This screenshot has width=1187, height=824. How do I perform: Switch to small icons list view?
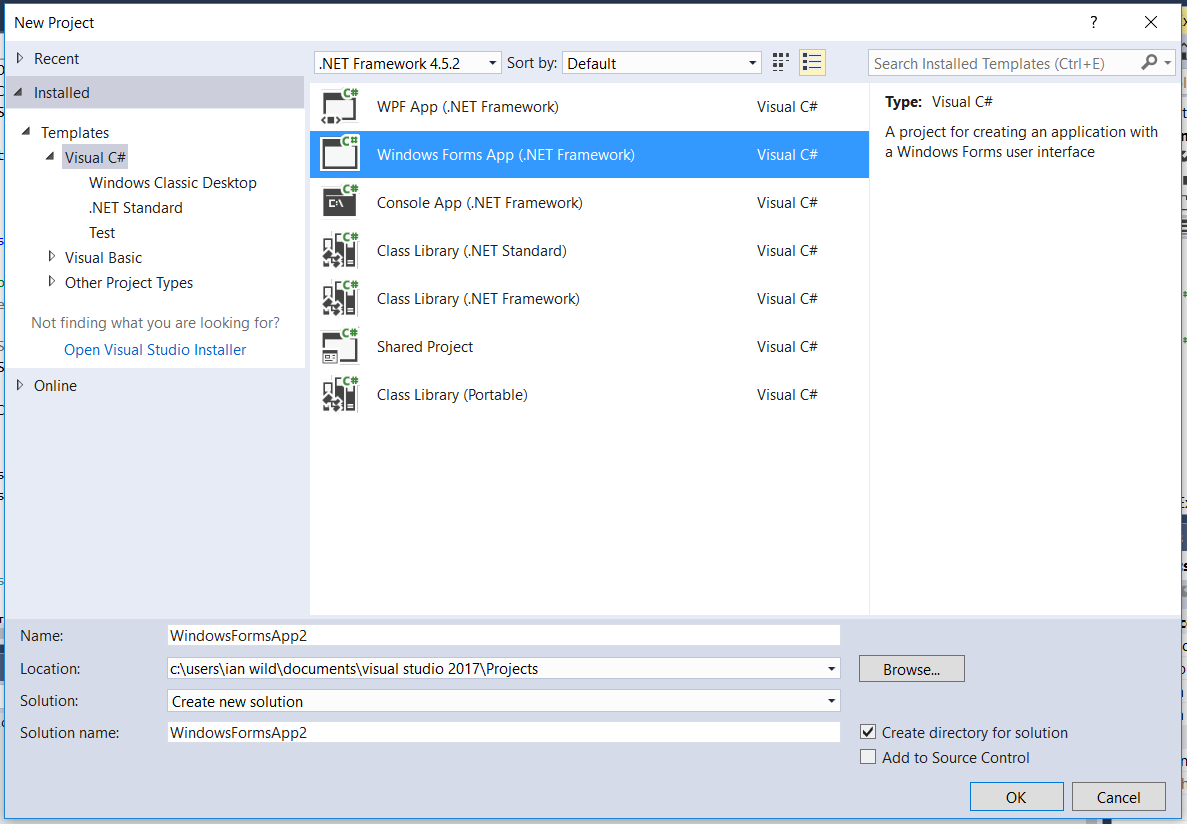pyautogui.click(x=812, y=62)
